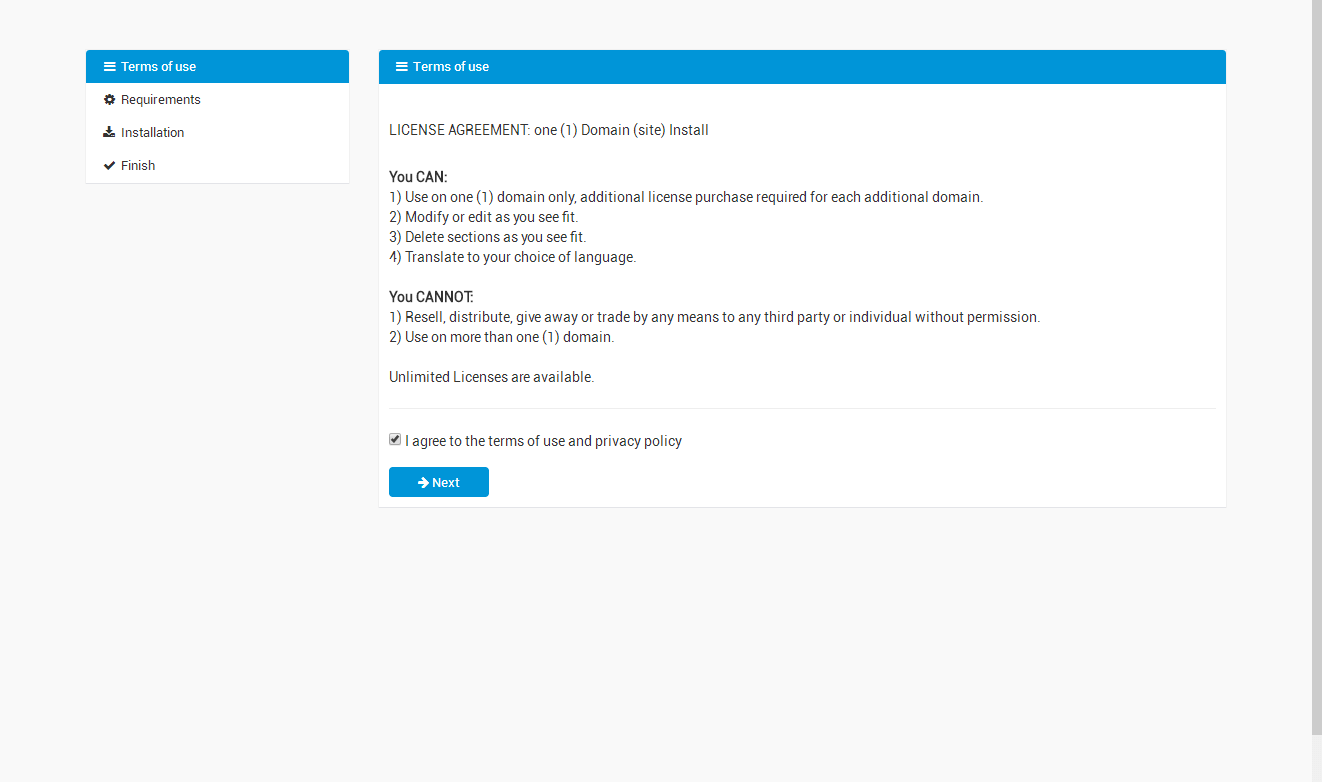This screenshot has height=782, width=1322.
Task: Go to the Installation step in the sidebar
Action: click(x=152, y=133)
